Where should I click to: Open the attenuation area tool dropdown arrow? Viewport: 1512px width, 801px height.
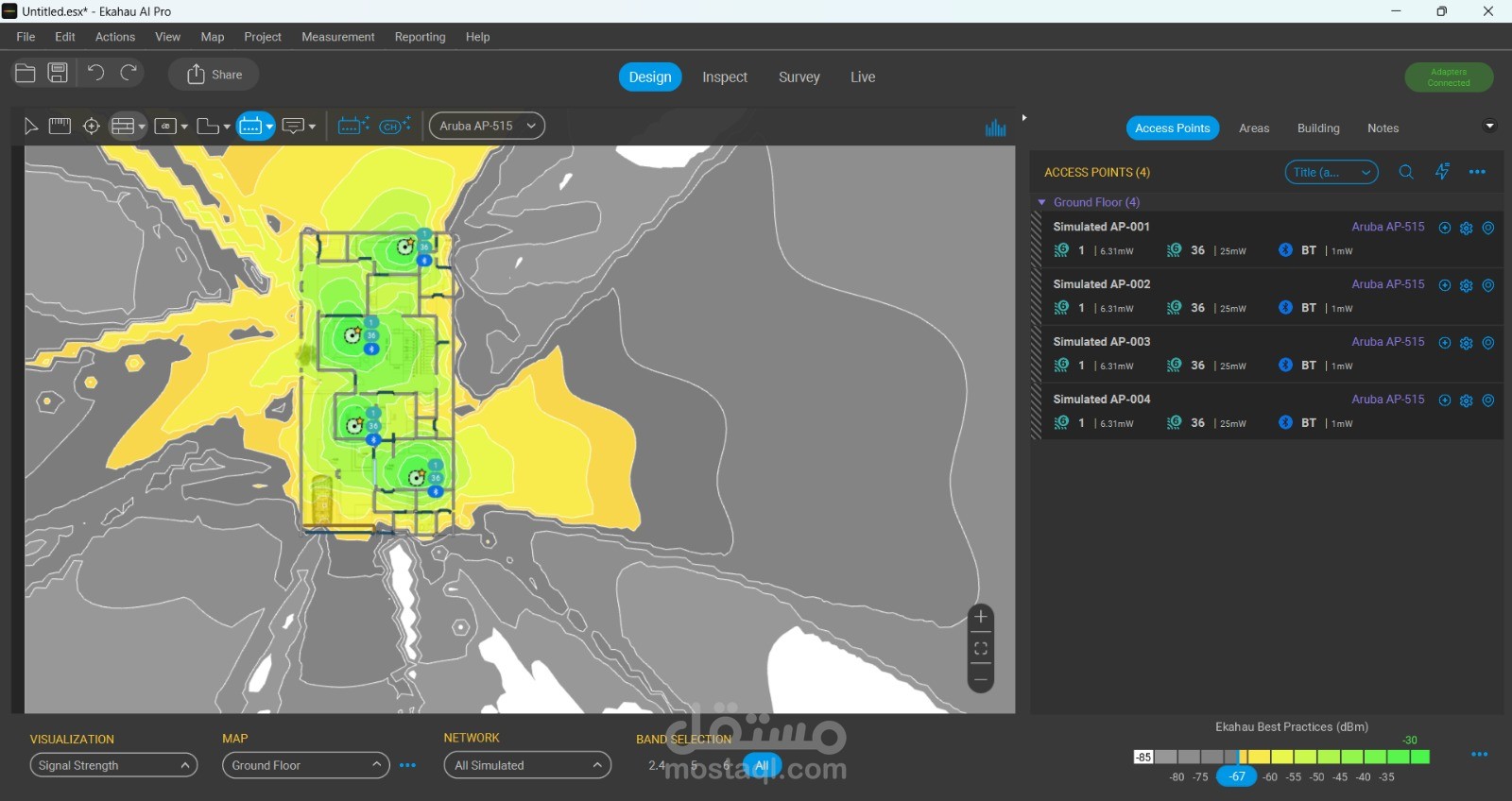pyautogui.click(x=184, y=127)
